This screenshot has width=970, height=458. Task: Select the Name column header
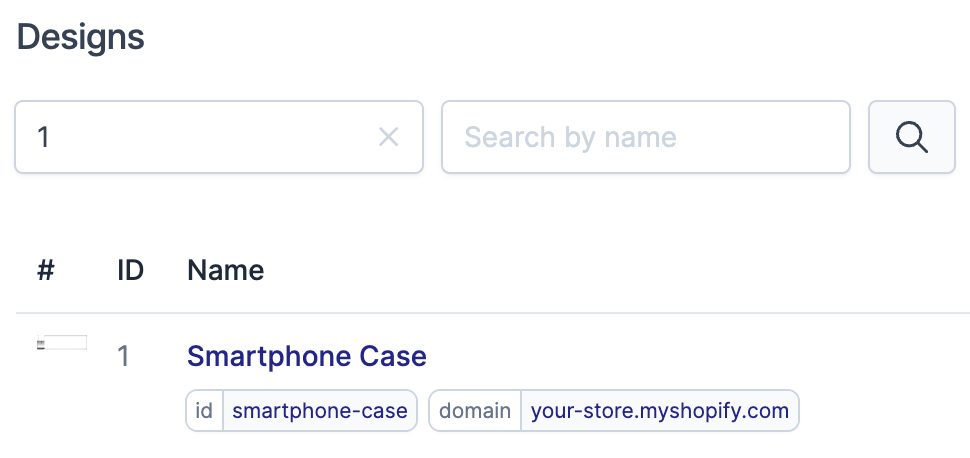[x=226, y=270]
